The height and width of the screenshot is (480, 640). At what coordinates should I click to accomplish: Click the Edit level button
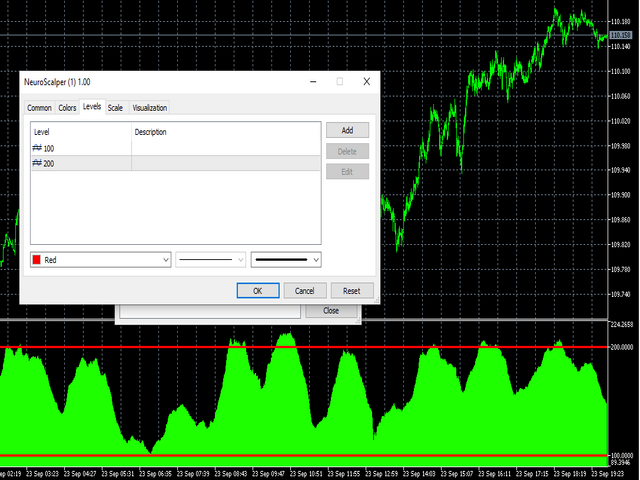pyautogui.click(x=347, y=172)
